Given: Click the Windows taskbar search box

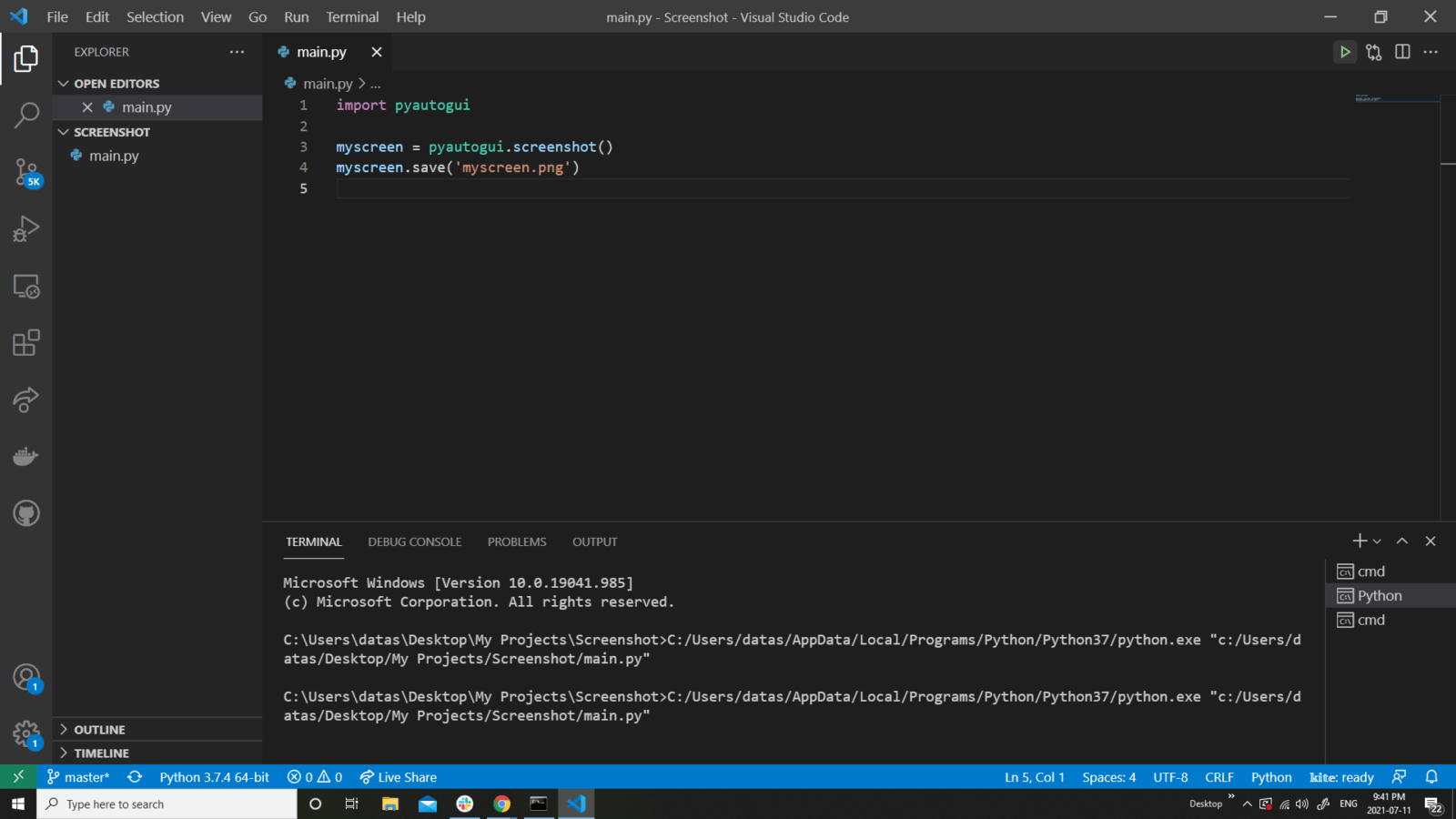Looking at the screenshot, I should 167,804.
